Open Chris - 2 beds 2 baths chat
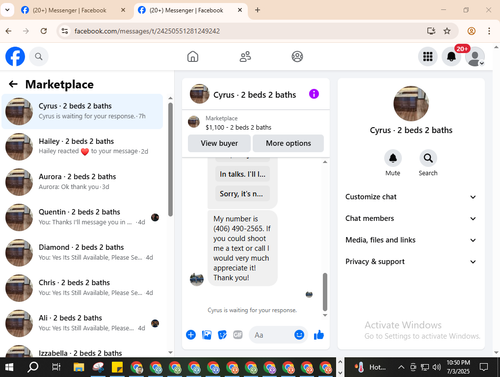Viewport: 500px width, 377px height. (x=82, y=288)
